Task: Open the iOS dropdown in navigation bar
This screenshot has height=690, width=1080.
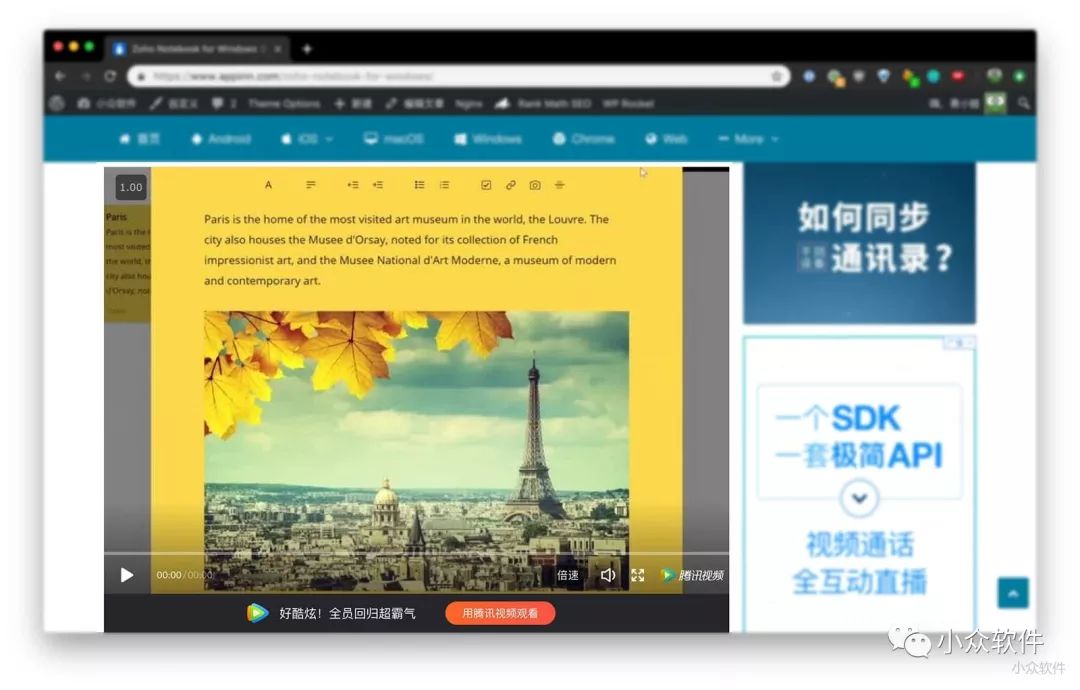Action: pos(306,139)
